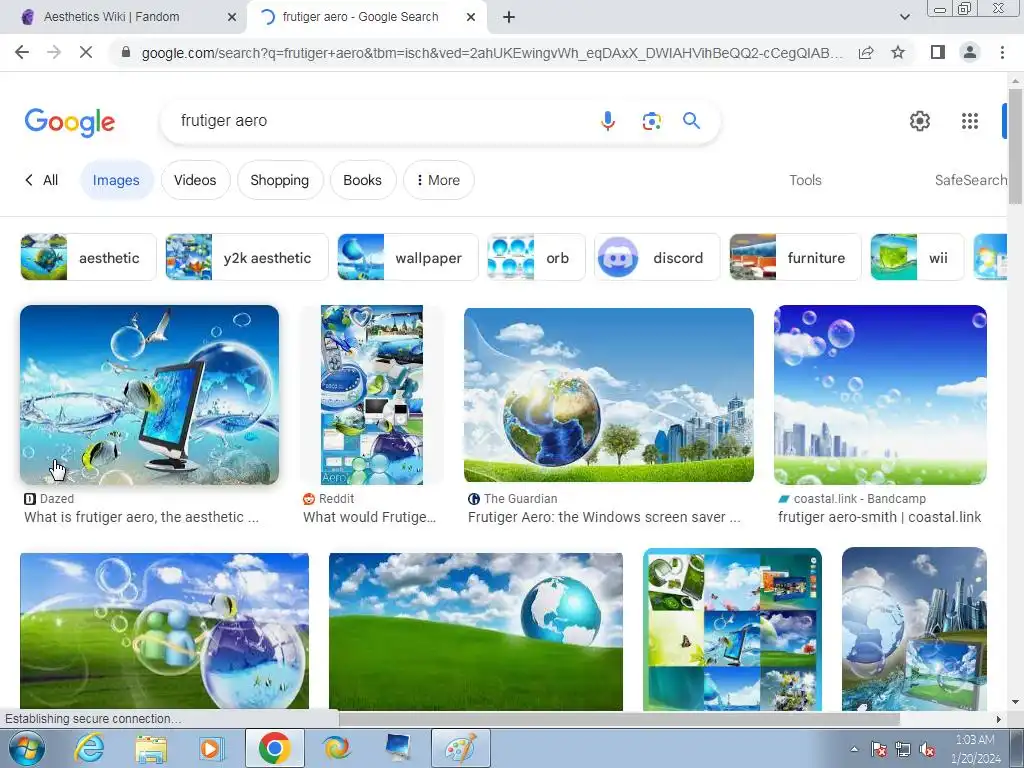The width and height of the screenshot is (1024, 768).
Task: Click the network tray icon
Action: click(903, 749)
